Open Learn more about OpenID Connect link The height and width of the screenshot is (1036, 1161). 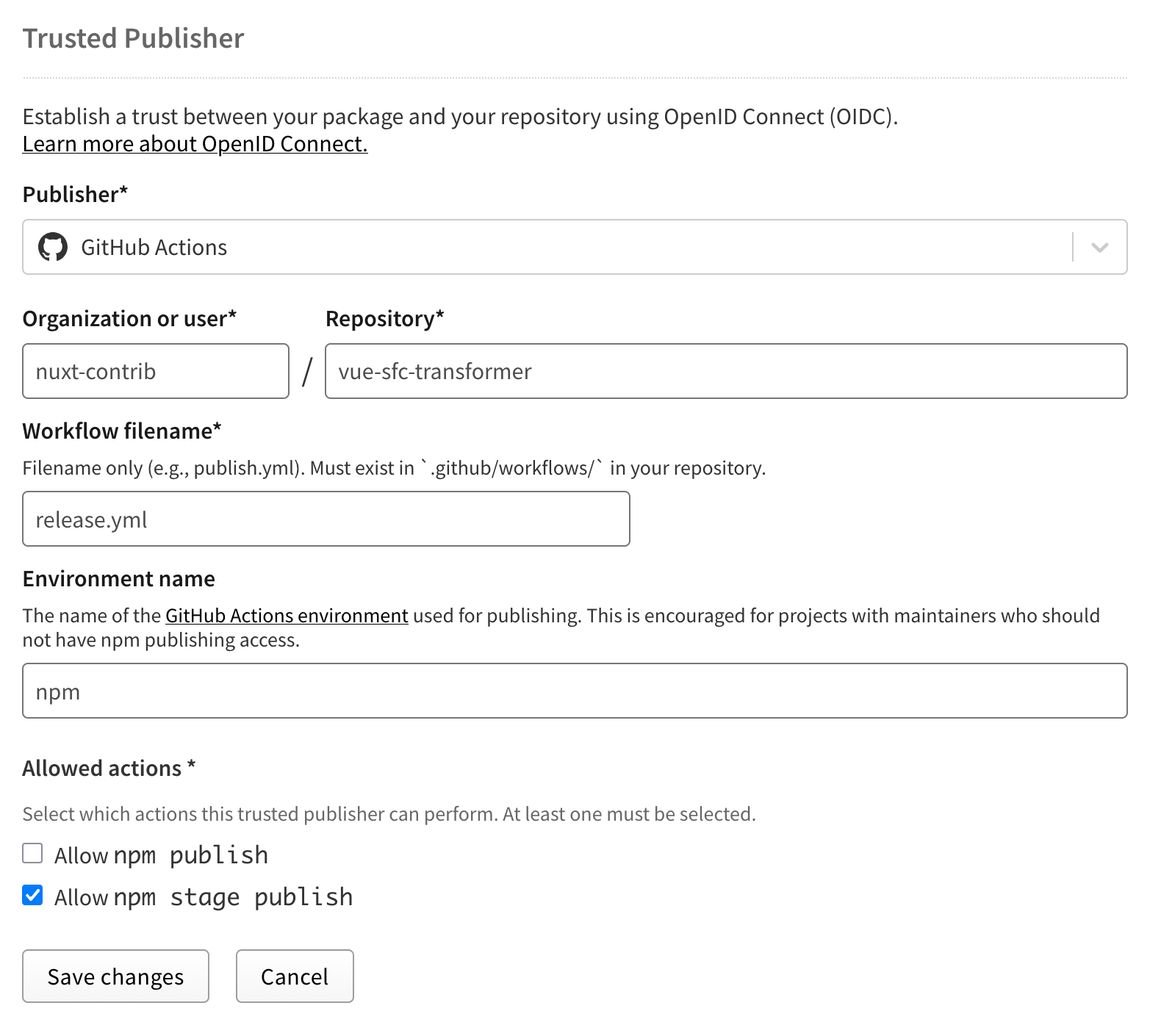[x=195, y=143]
